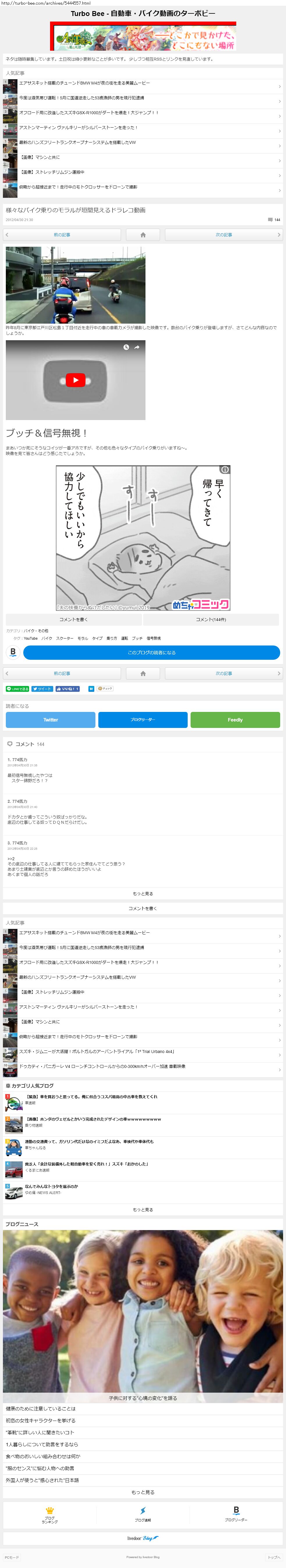Follow the blog via blue Twitter button

click(x=51, y=719)
